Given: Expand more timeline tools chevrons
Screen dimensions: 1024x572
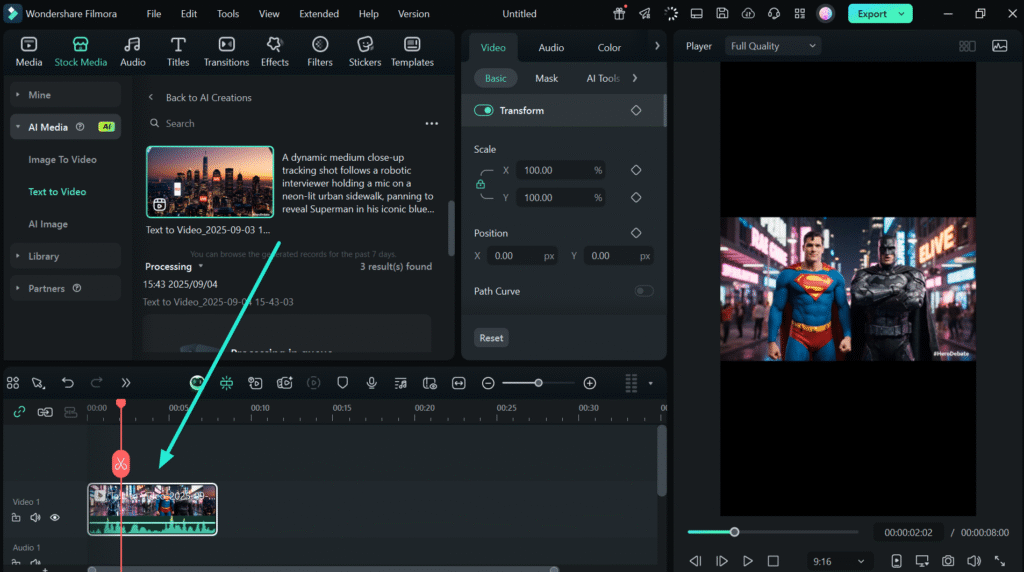Looking at the screenshot, I should (125, 383).
